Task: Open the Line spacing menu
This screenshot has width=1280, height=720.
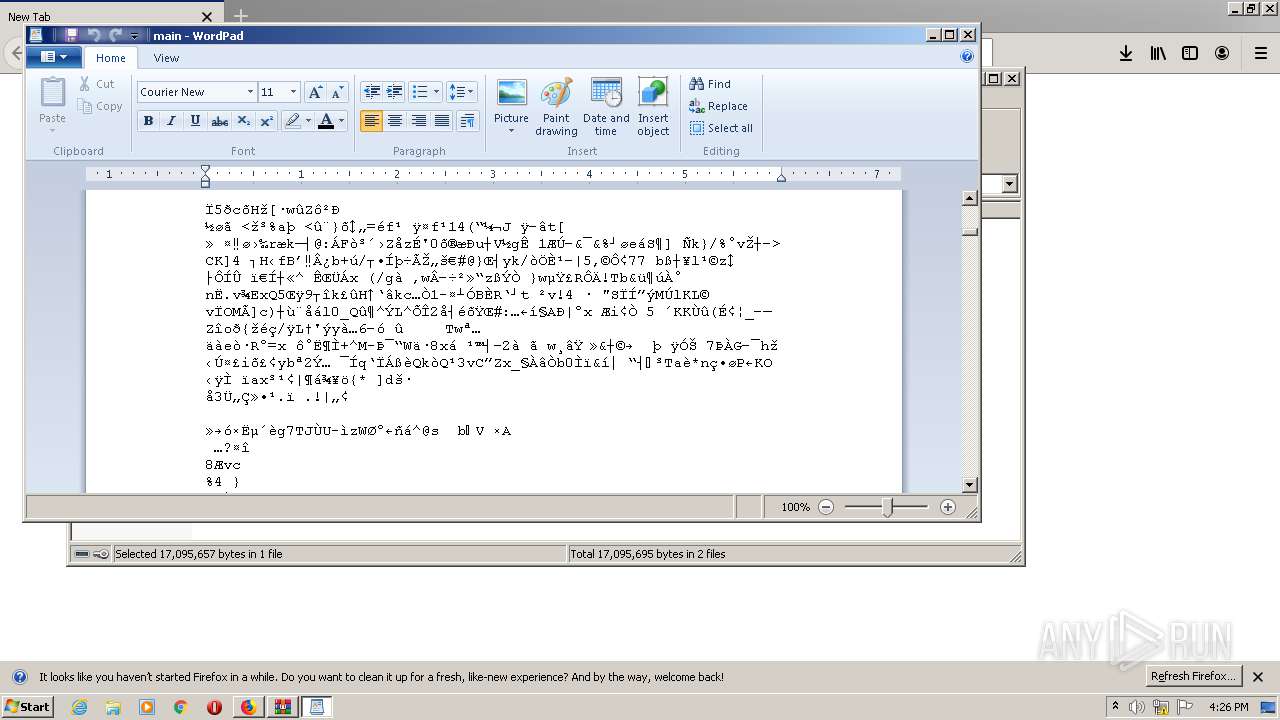Action: click(x=461, y=92)
